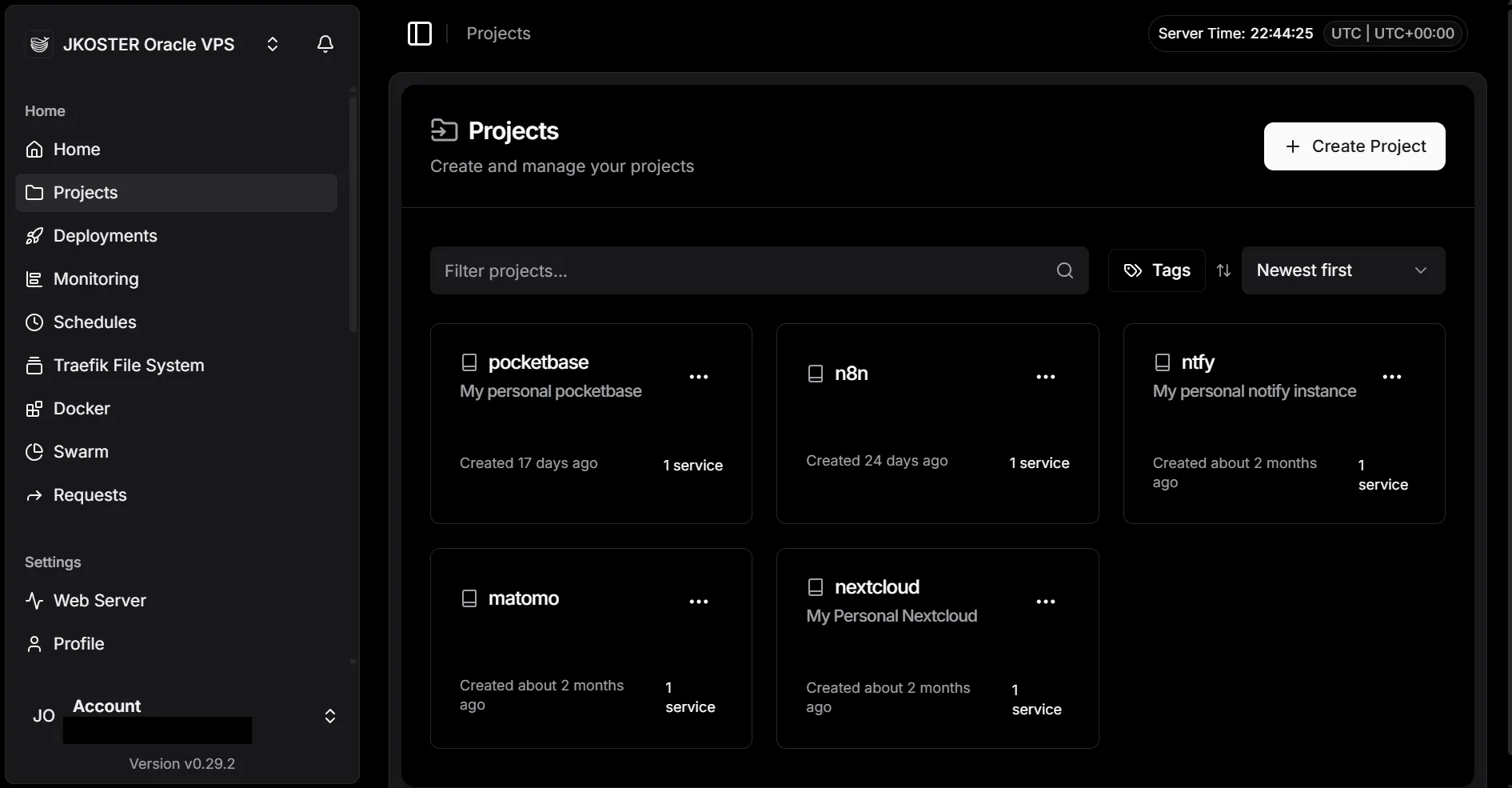Screen dimensions: 1512x788
Task: Select Projects in the sidebar
Action: [x=176, y=193]
